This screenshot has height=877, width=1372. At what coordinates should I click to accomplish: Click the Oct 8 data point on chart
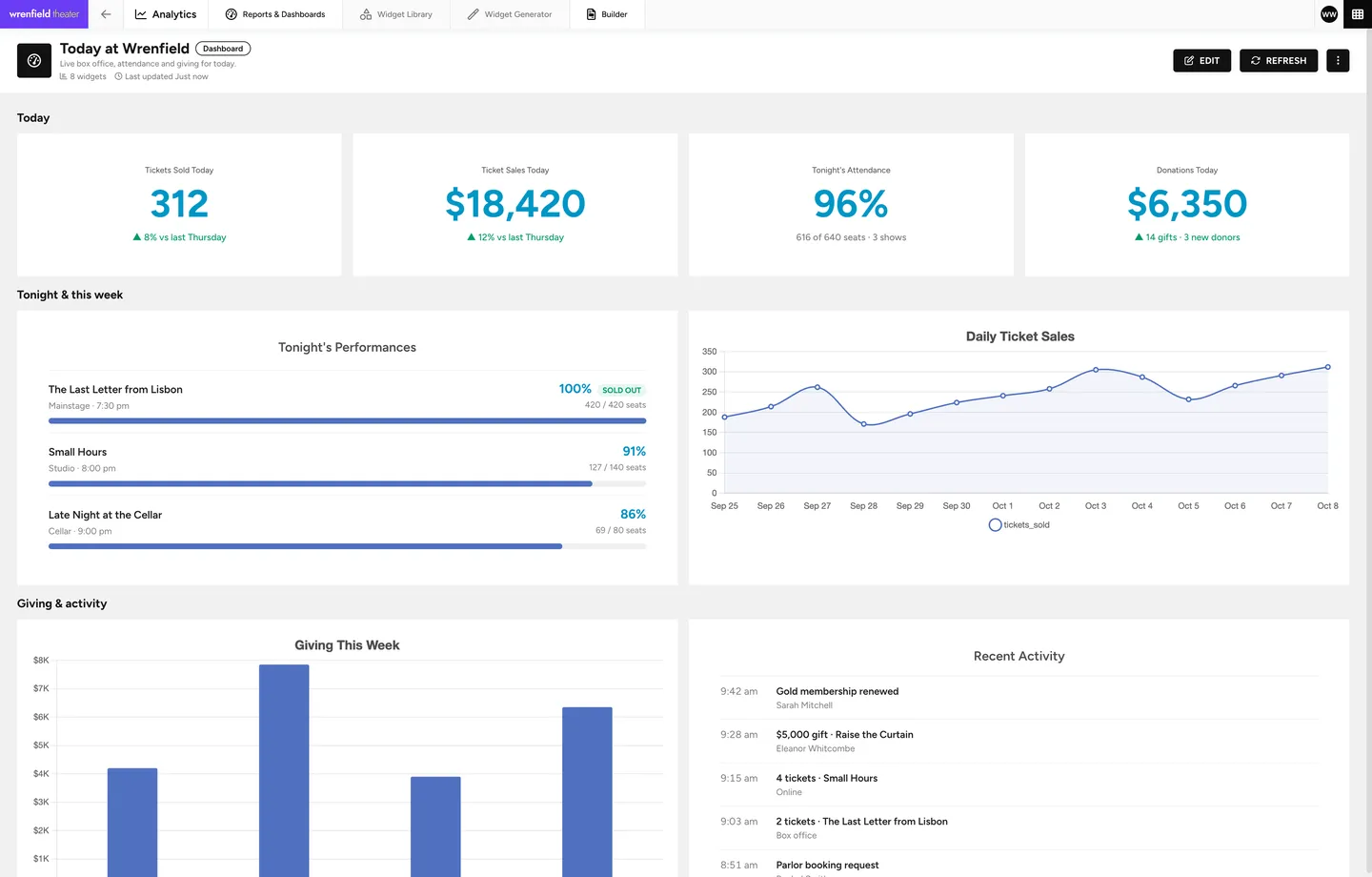coord(1327,367)
